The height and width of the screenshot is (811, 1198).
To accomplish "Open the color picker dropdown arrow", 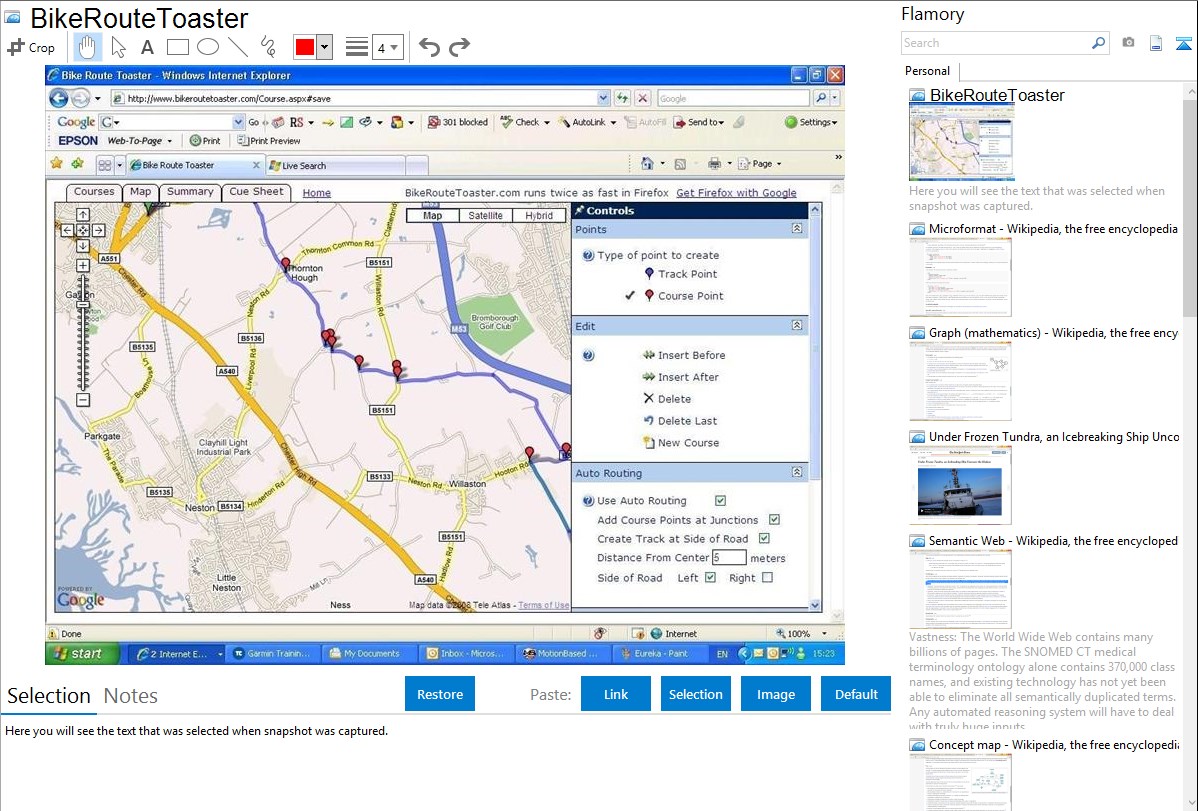I will click(324, 47).
